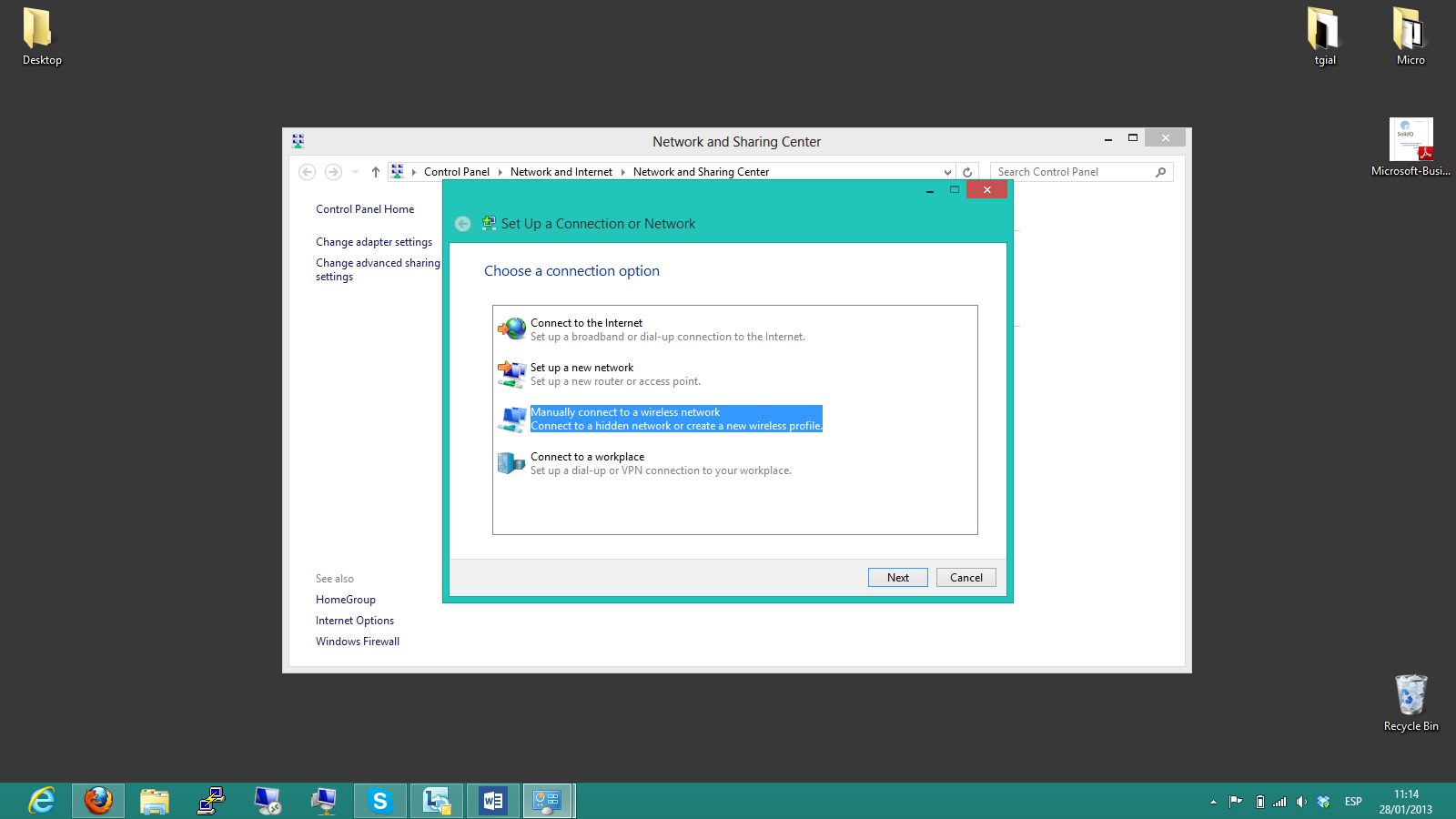Click the Set up a new network icon

(511, 373)
